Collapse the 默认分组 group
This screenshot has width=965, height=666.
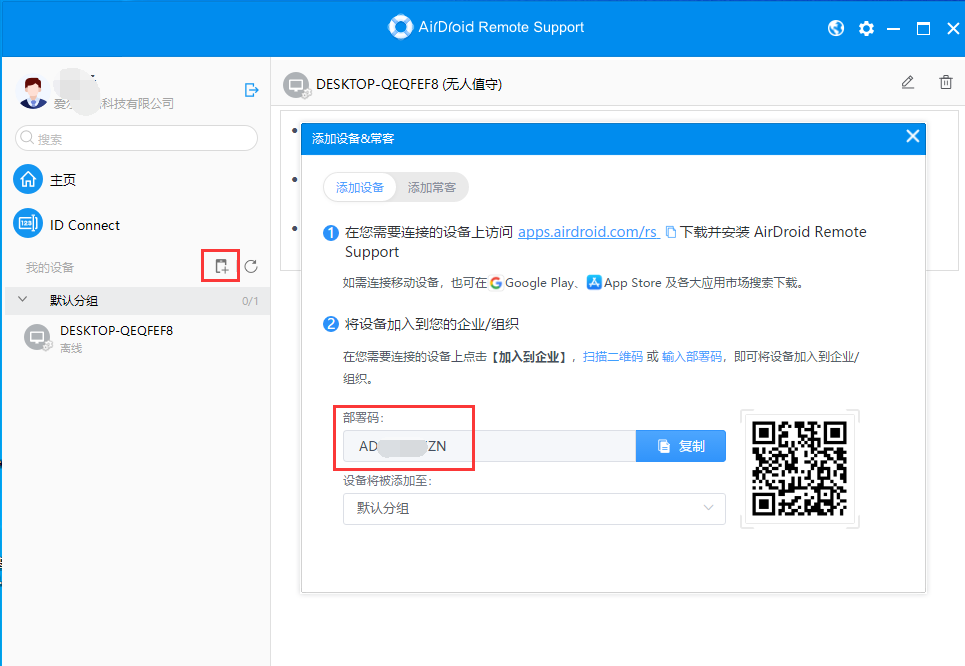click(x=23, y=299)
